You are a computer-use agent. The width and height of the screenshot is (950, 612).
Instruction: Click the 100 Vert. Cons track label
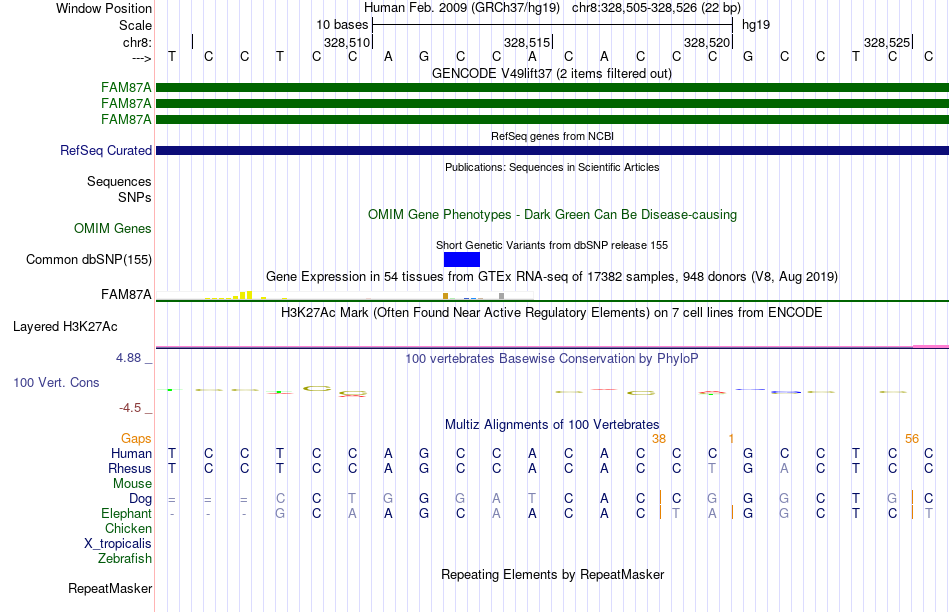[56, 382]
